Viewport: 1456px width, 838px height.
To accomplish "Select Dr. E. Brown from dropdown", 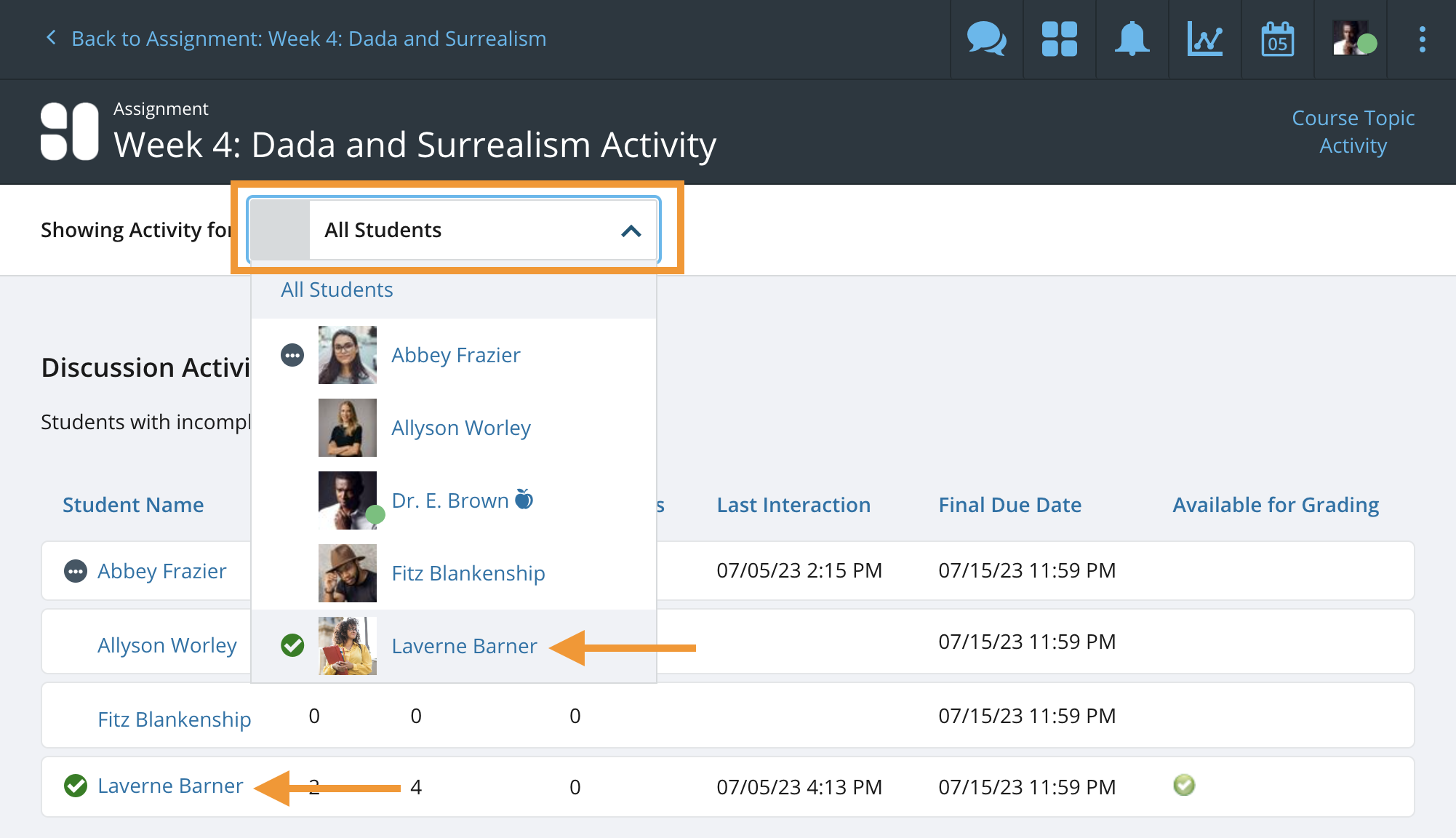I will click(x=449, y=500).
